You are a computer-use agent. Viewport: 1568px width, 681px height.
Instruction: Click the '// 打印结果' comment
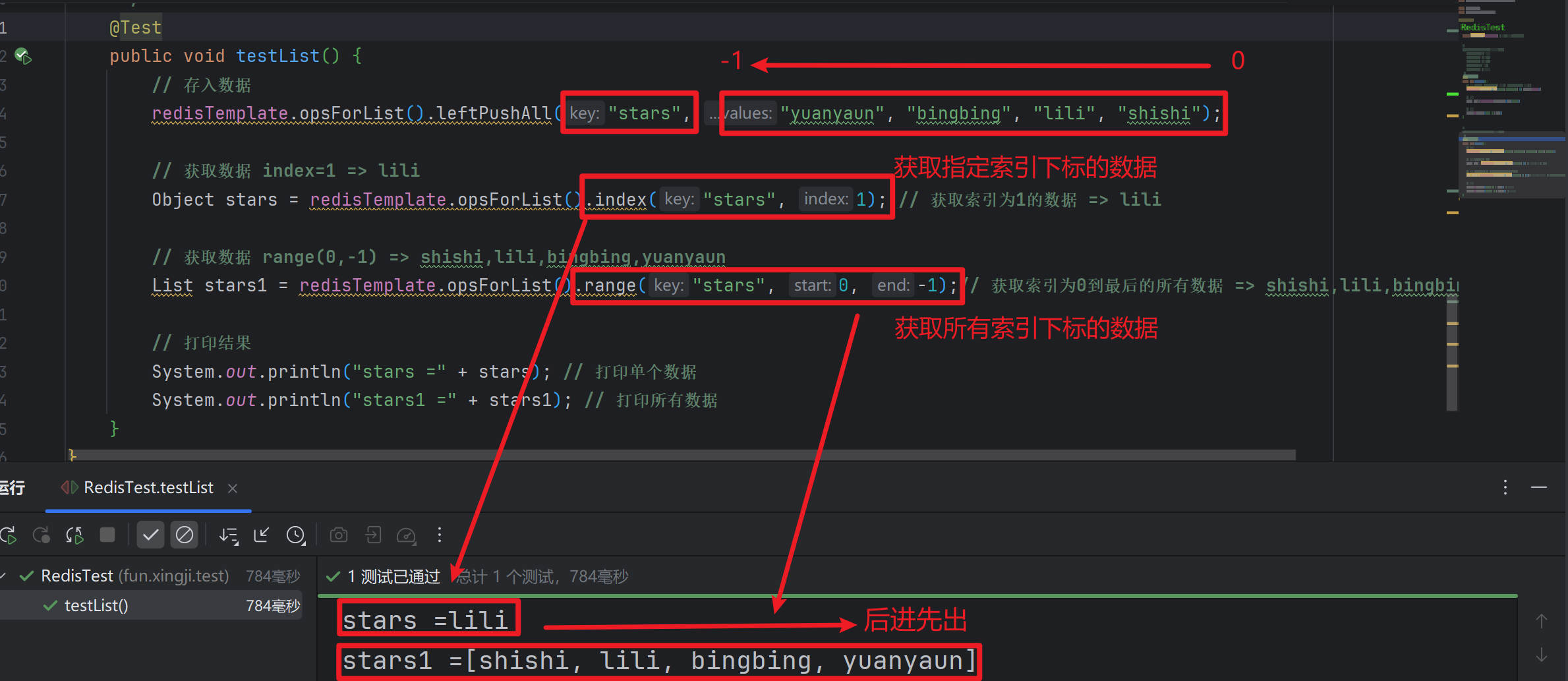(201, 343)
